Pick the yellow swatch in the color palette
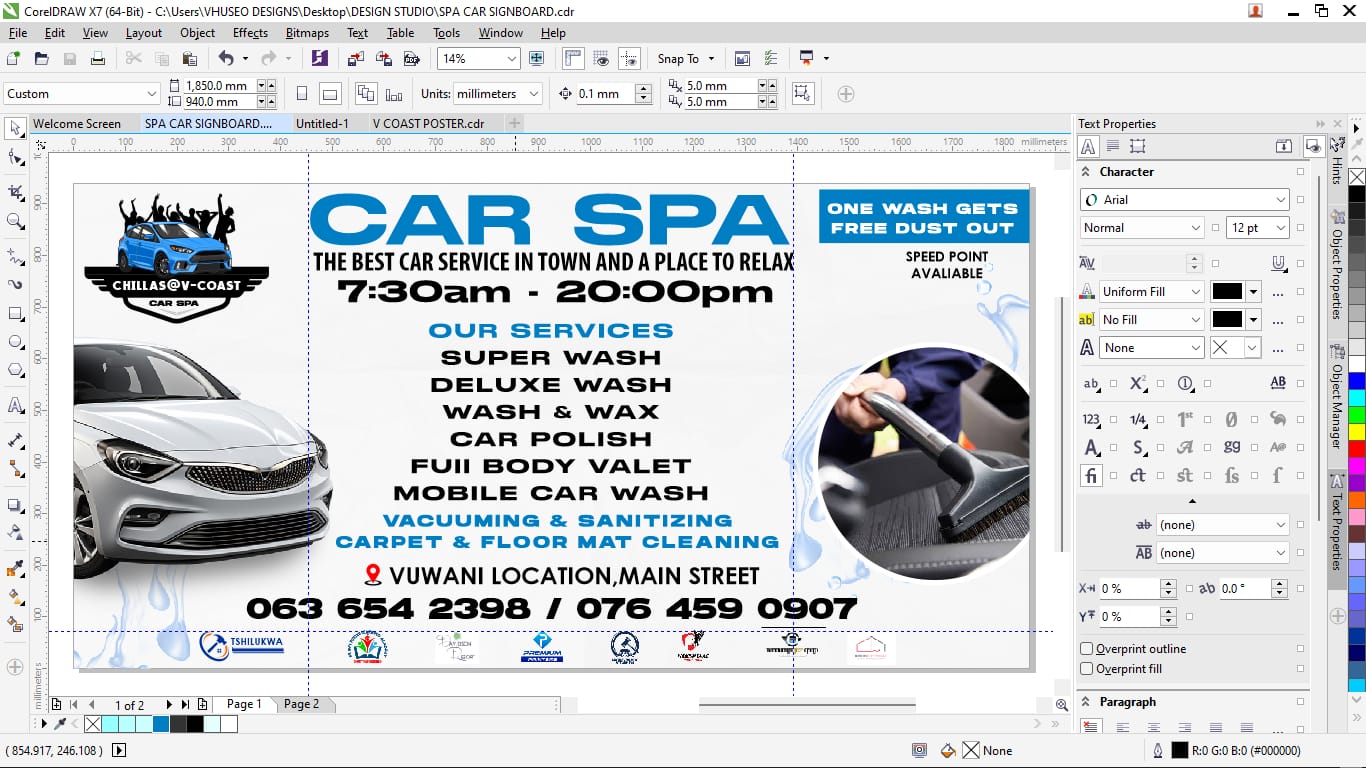This screenshot has width=1366, height=768. pyautogui.click(x=1356, y=432)
